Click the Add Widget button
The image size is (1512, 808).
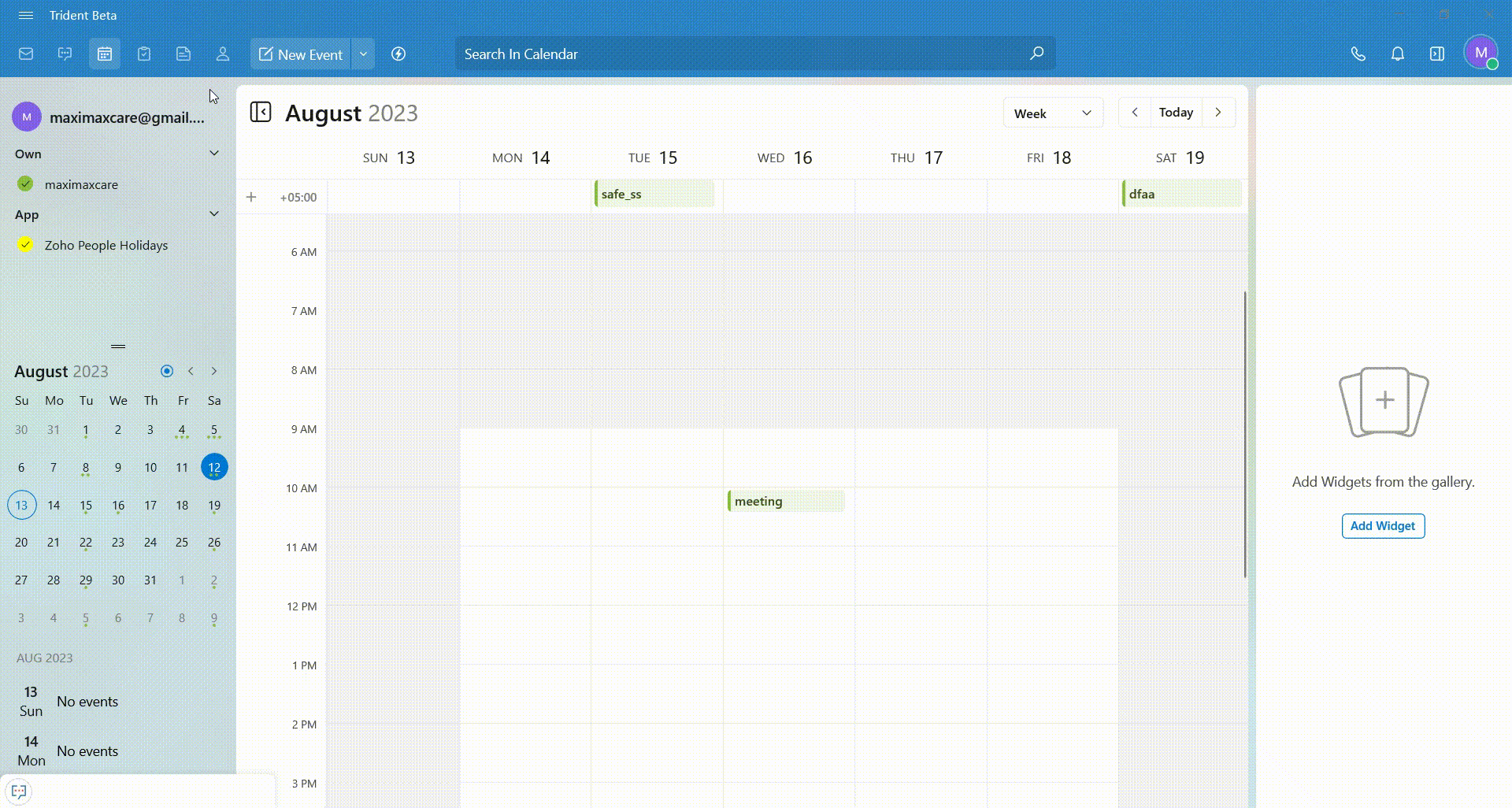[x=1383, y=526]
